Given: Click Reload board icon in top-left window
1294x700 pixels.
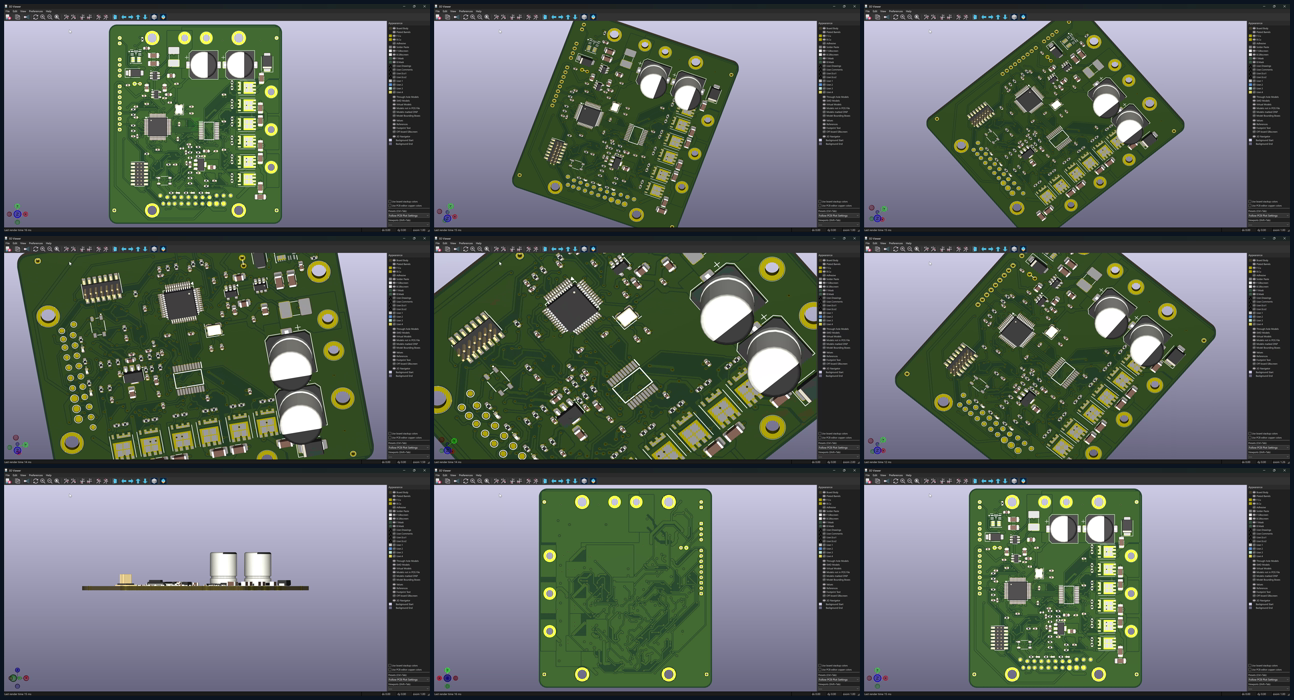Looking at the screenshot, I should click(x=8, y=17).
